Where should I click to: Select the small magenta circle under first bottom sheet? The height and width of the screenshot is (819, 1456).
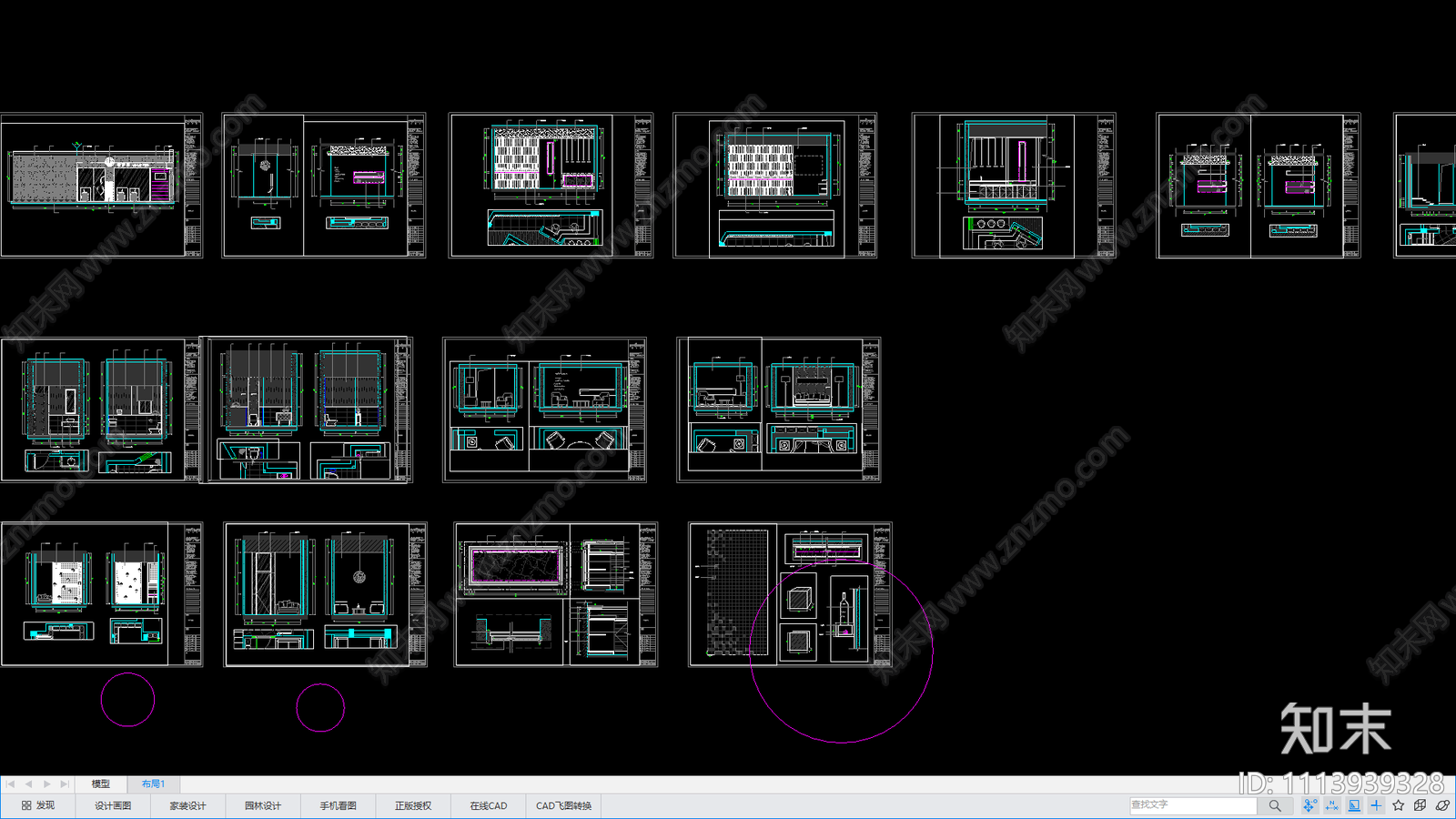pos(127,700)
